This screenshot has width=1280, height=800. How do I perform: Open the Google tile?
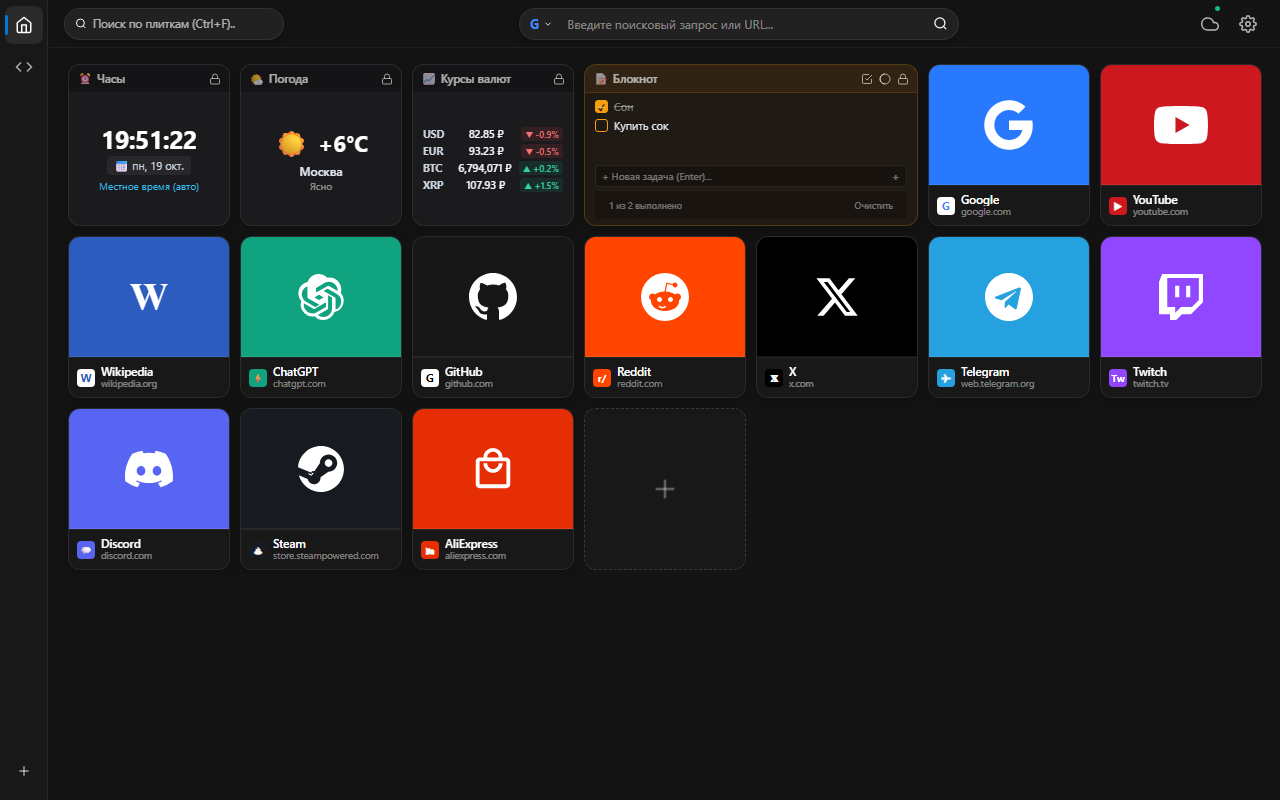tap(1009, 145)
